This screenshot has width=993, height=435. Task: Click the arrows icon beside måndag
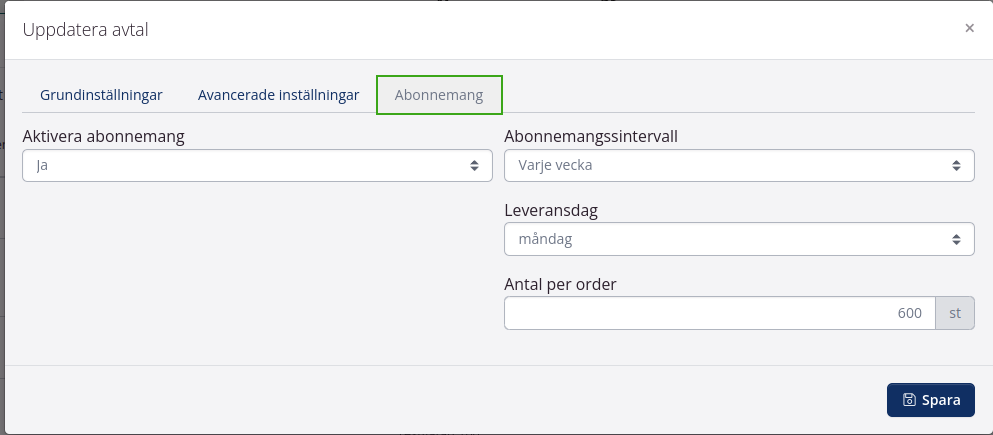click(956, 239)
